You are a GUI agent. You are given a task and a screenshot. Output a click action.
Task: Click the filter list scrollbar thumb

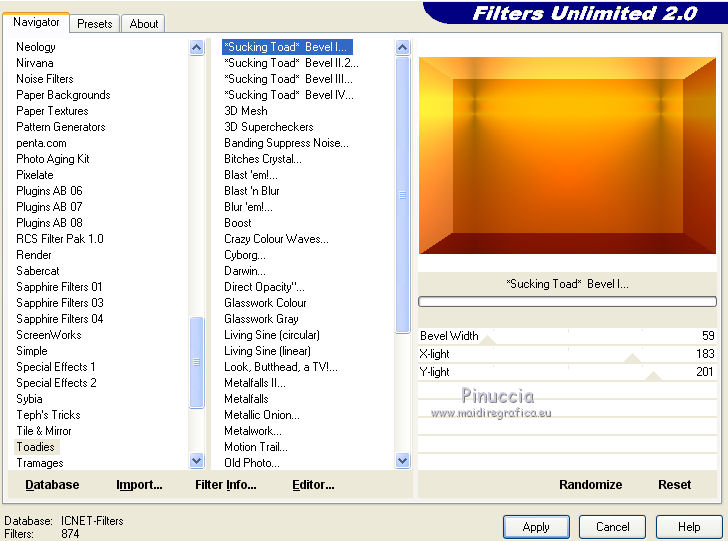pos(403,195)
